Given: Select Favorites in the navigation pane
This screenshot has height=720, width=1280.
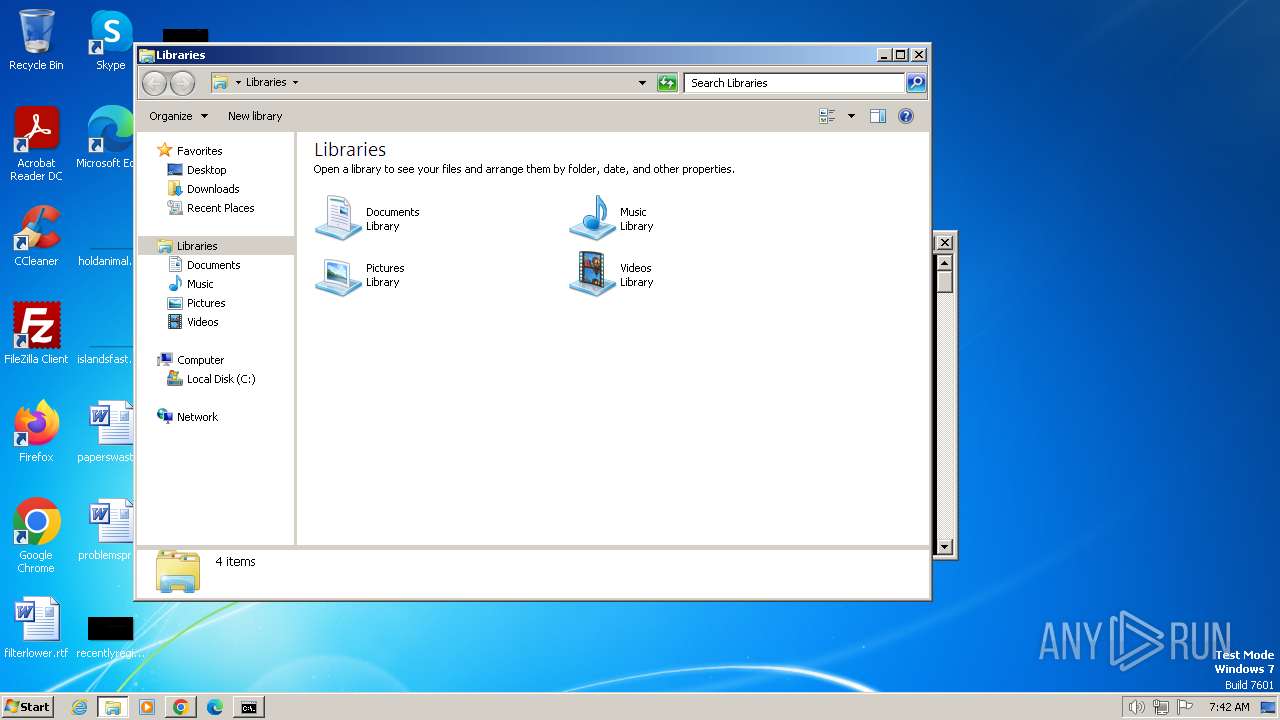Looking at the screenshot, I should point(200,151).
